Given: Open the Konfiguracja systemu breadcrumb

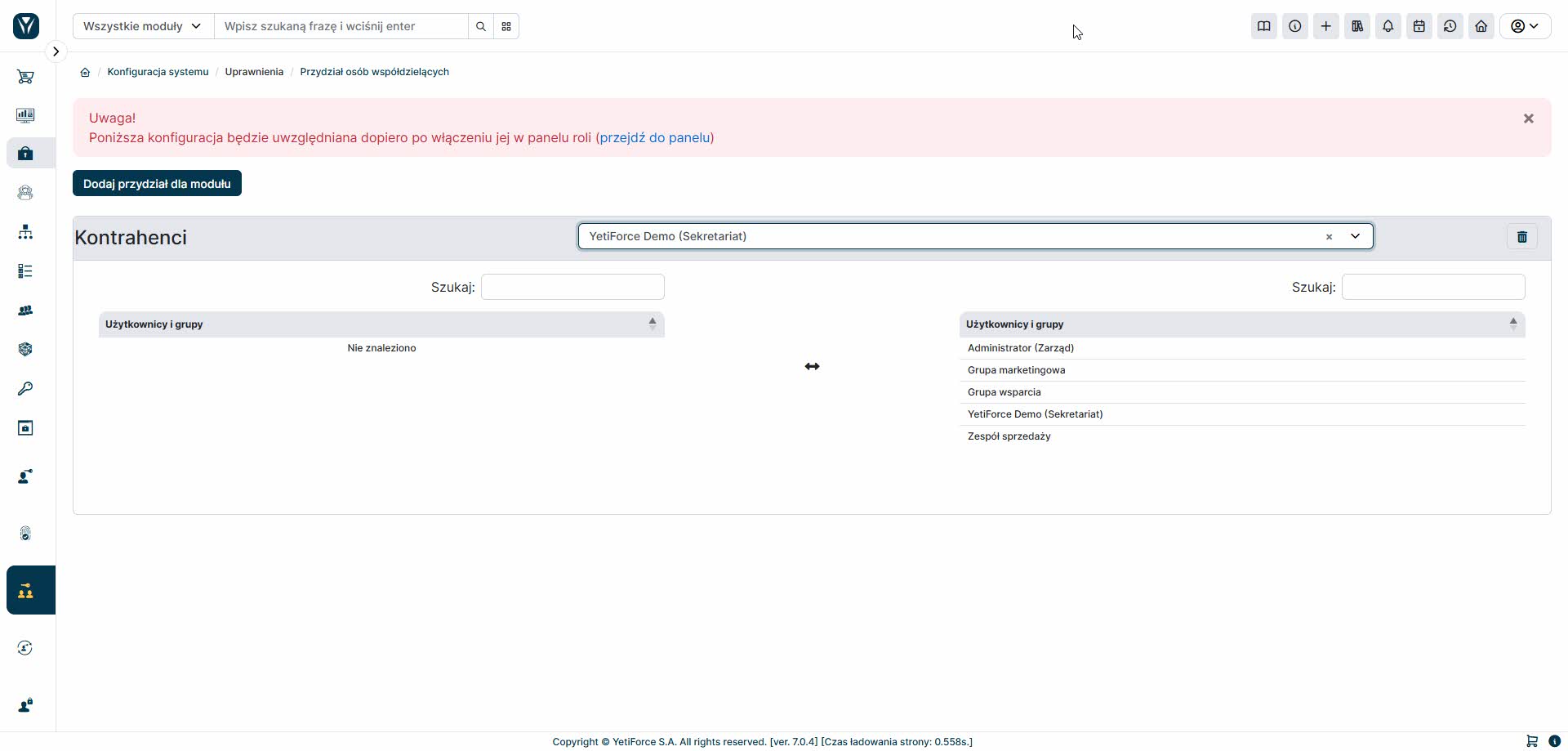Looking at the screenshot, I should point(158,72).
